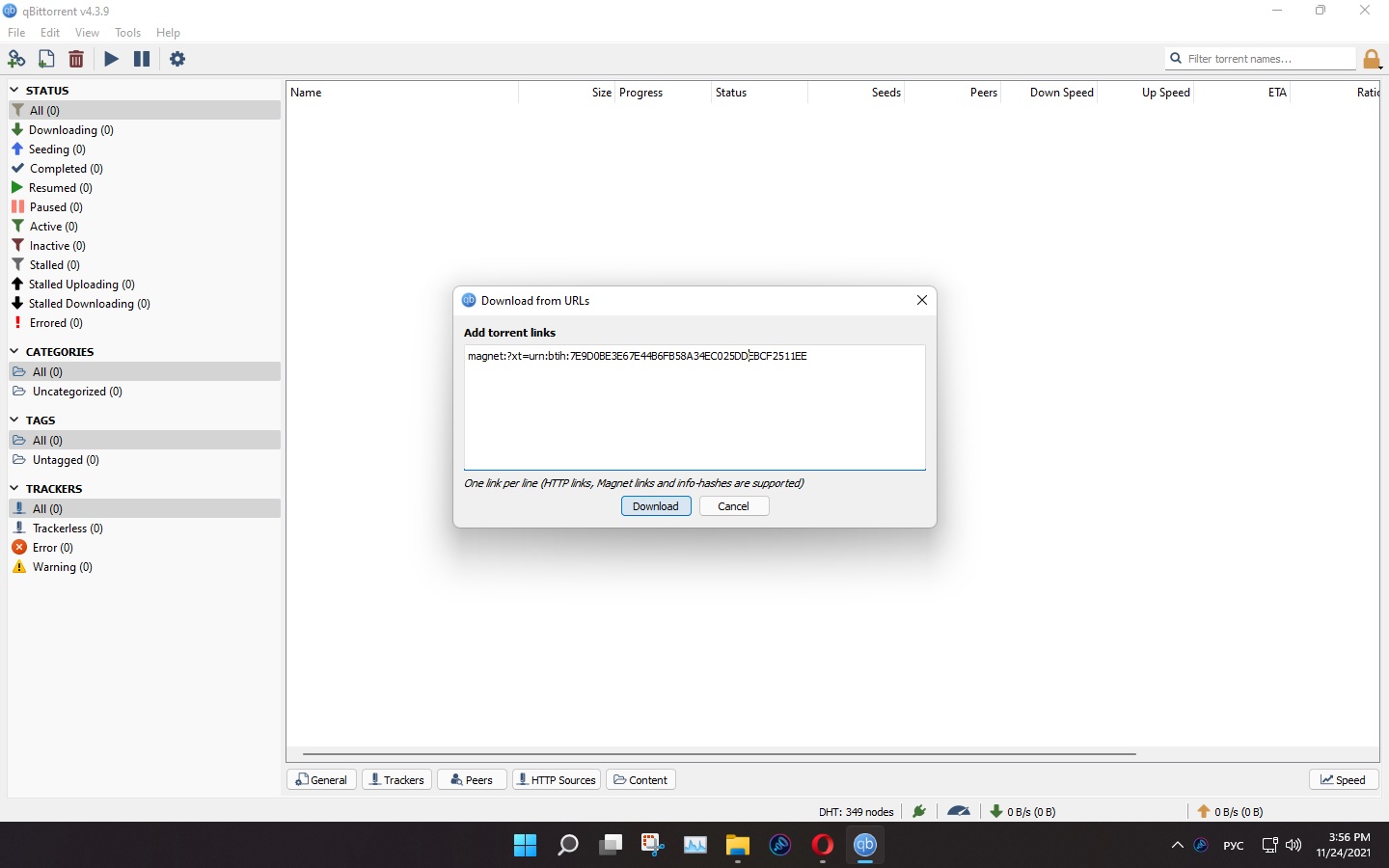Click the Download button in dialog
Viewport: 1389px width, 868px height.
coord(656,506)
